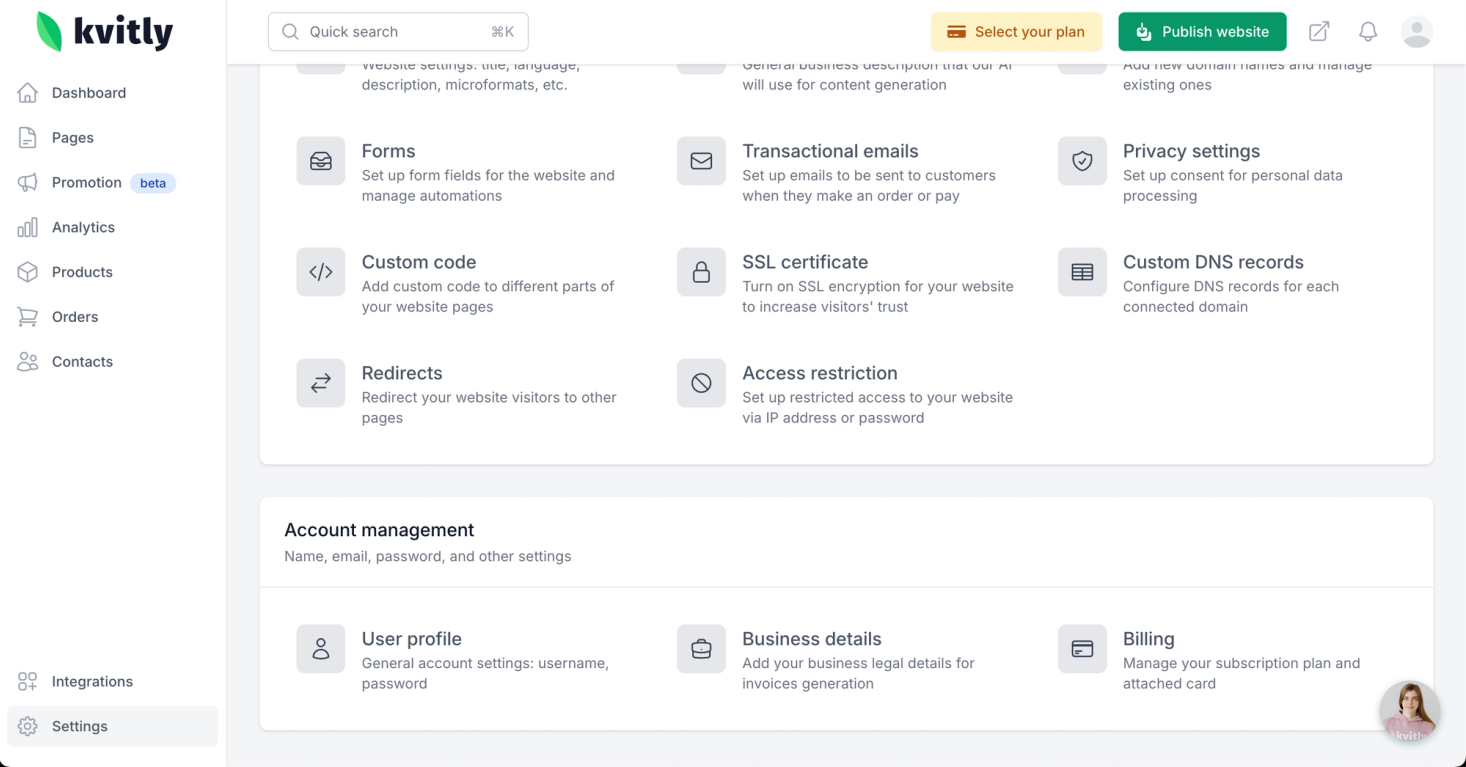Click the Privacy settings shield icon
Viewport: 1466px width, 767px height.
pos(1082,161)
